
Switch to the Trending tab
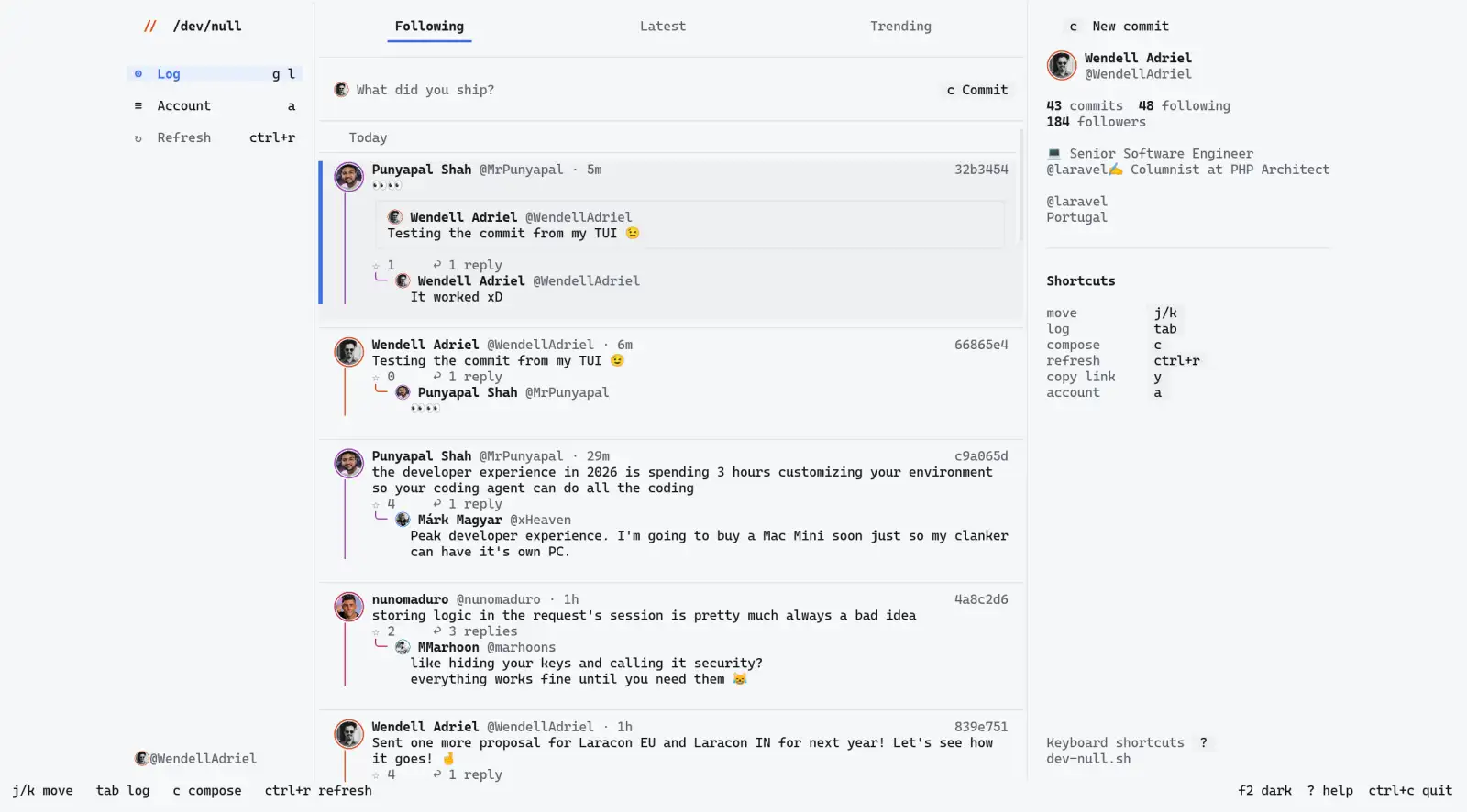tap(900, 27)
